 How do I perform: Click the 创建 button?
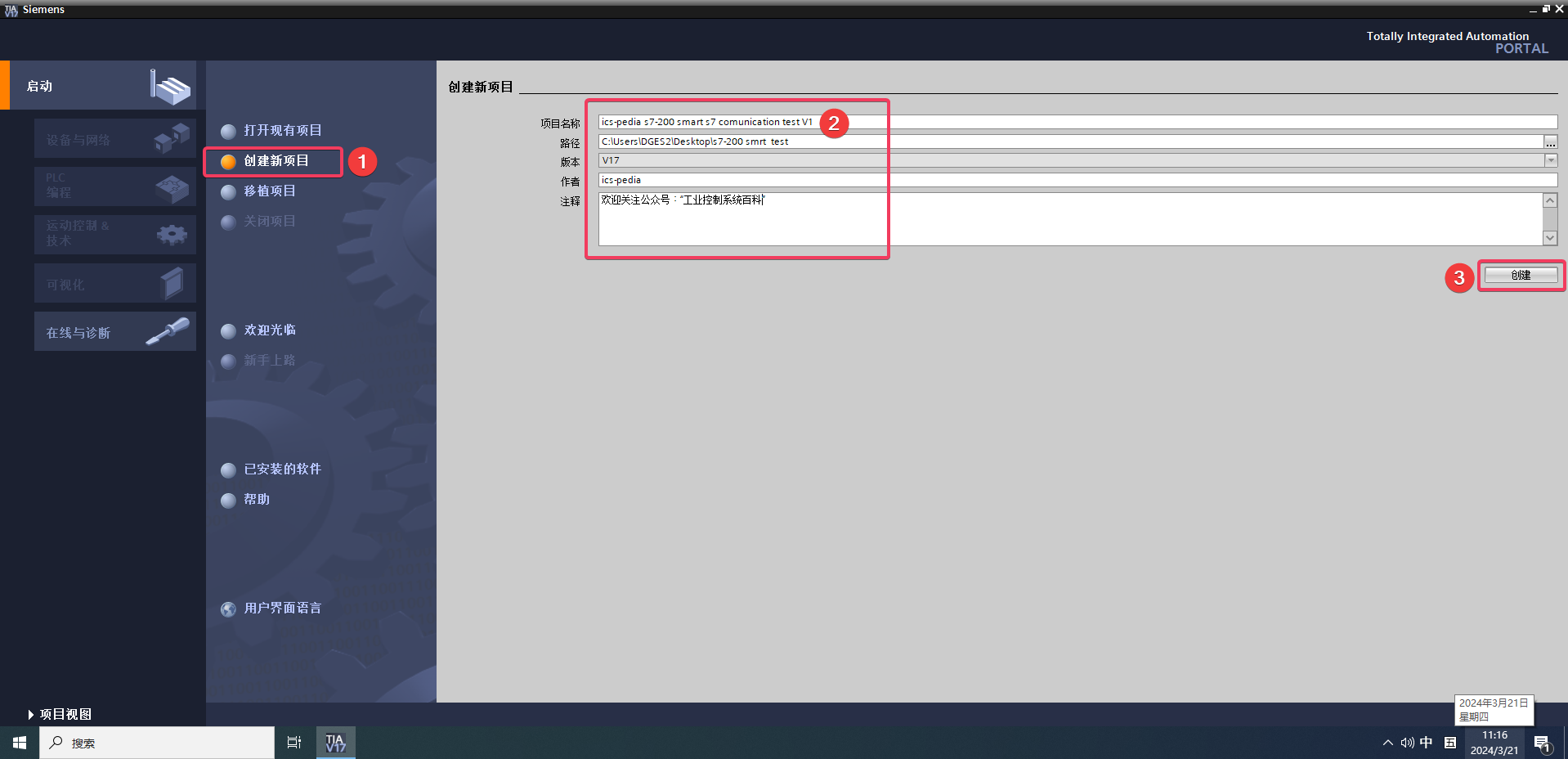(1521, 276)
